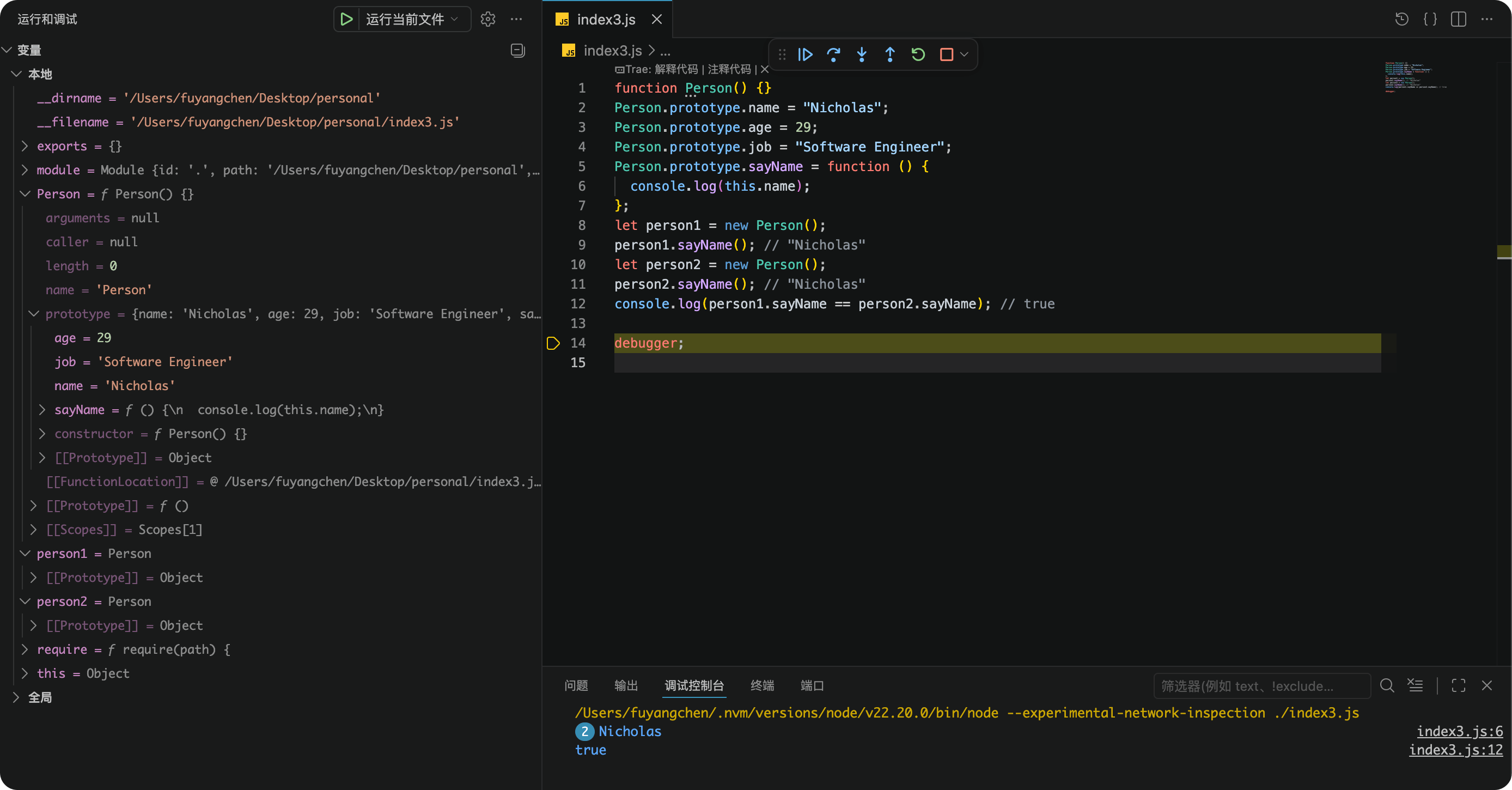The height and width of the screenshot is (790, 1512).
Task: Click the breakpoint arrow at line 14
Action: click(x=553, y=343)
